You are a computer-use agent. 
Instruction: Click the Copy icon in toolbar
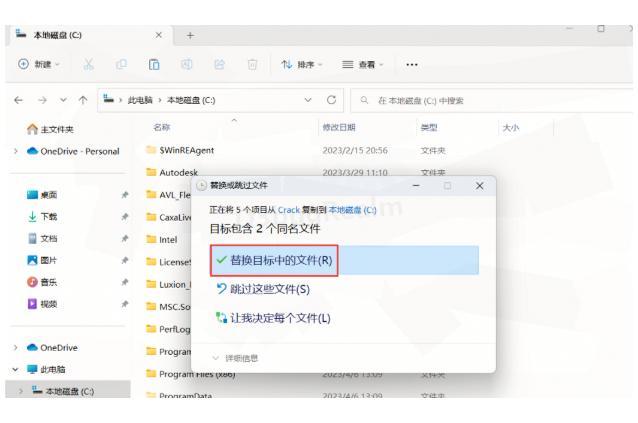tap(121, 64)
